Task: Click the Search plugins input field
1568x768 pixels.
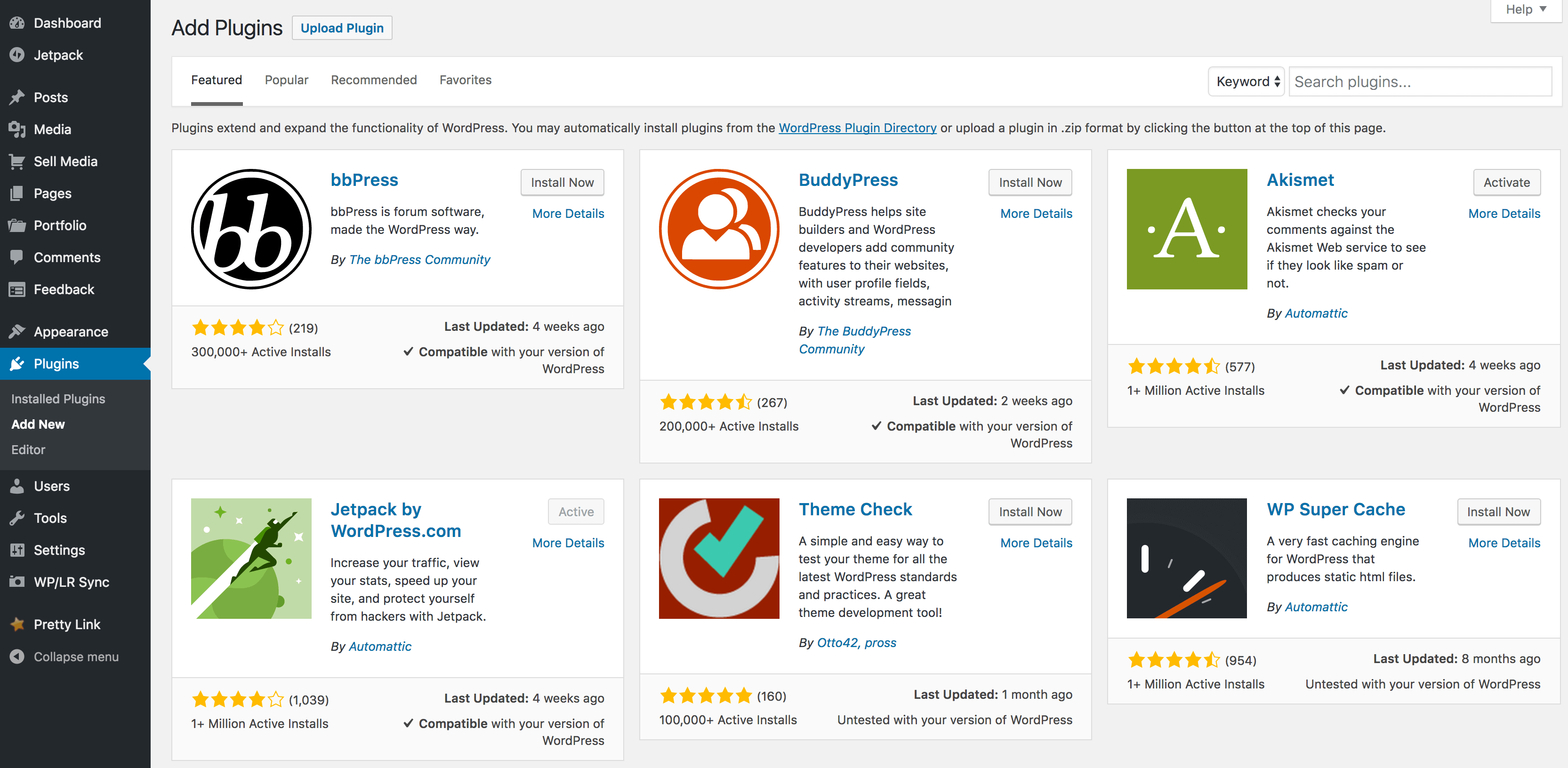Action: pos(1419,81)
